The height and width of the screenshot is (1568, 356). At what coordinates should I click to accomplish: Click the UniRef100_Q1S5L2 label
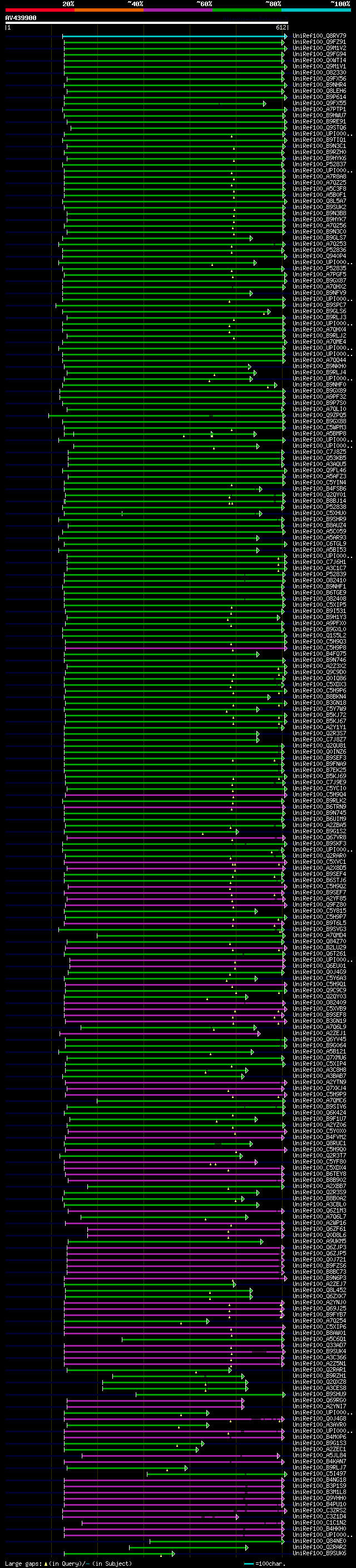click(x=319, y=635)
